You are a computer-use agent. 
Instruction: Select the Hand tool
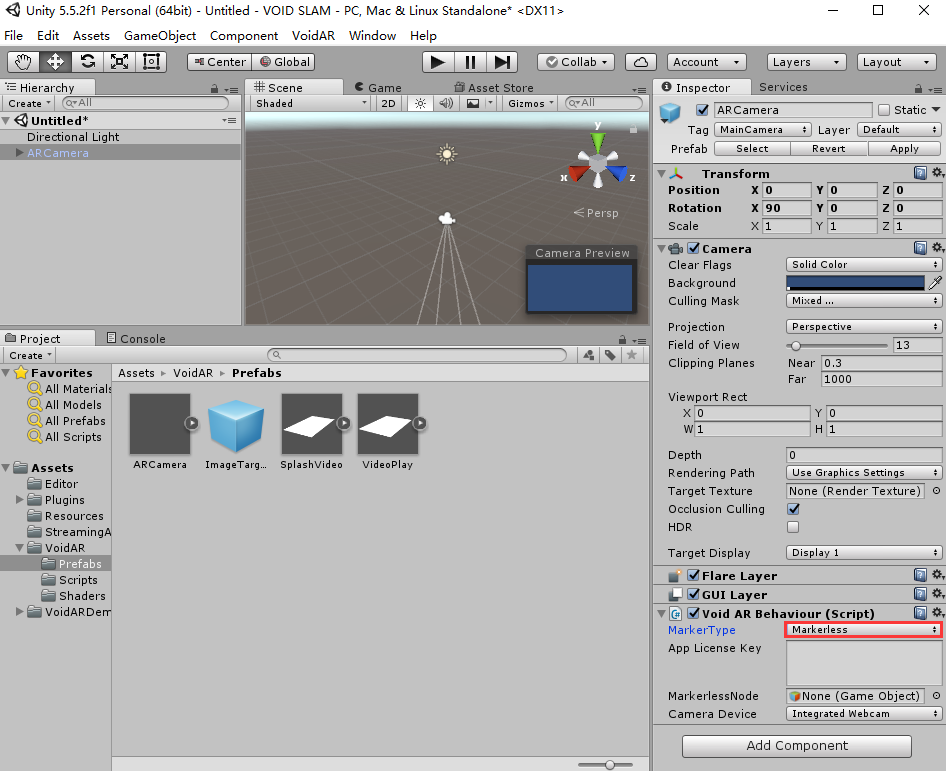(24, 62)
